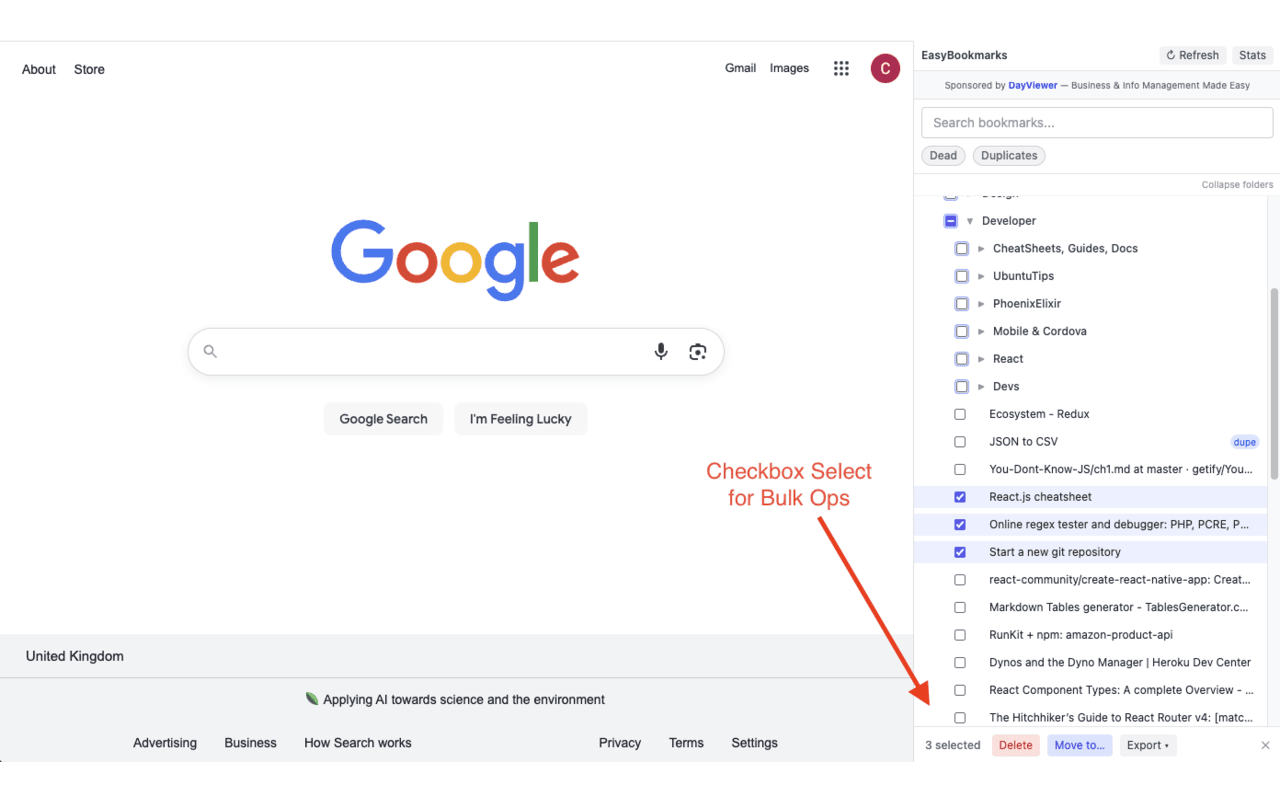
Task: Click the magnifier icon in Google's search box
Action: pos(210,351)
